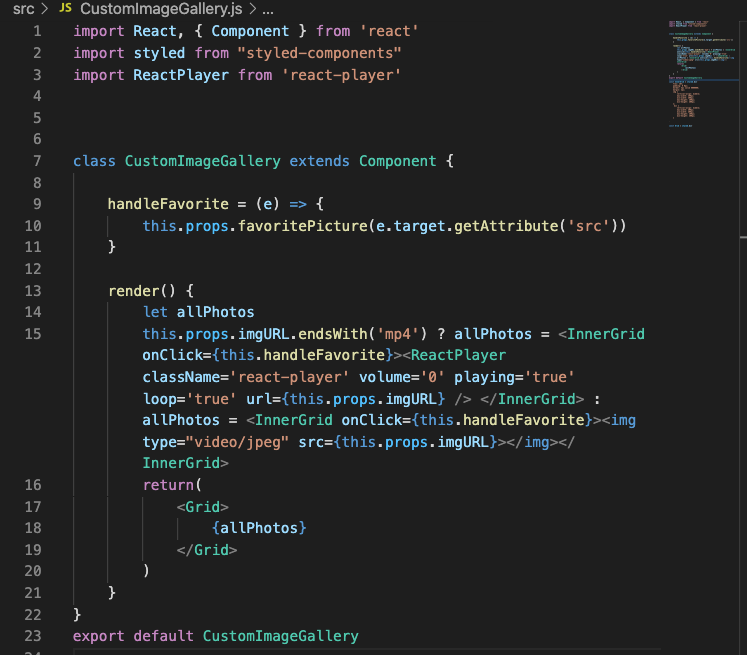Click class name 'CustomImageGallery' on line 7
This screenshot has width=747, height=655.
(x=202, y=161)
